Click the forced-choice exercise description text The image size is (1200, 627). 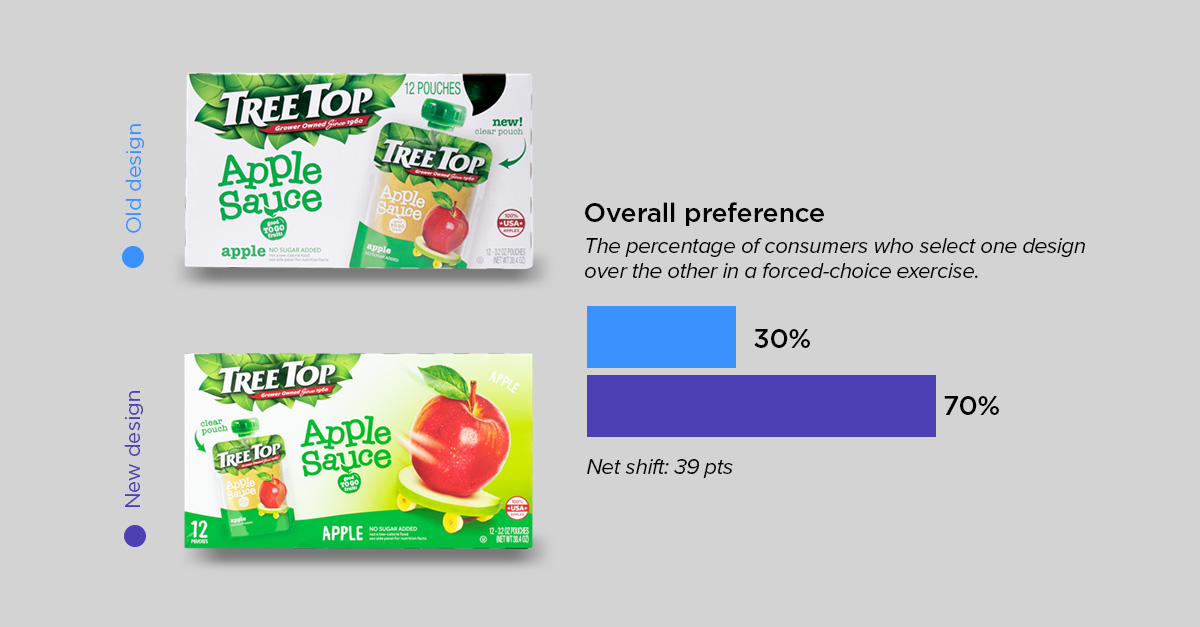point(835,258)
